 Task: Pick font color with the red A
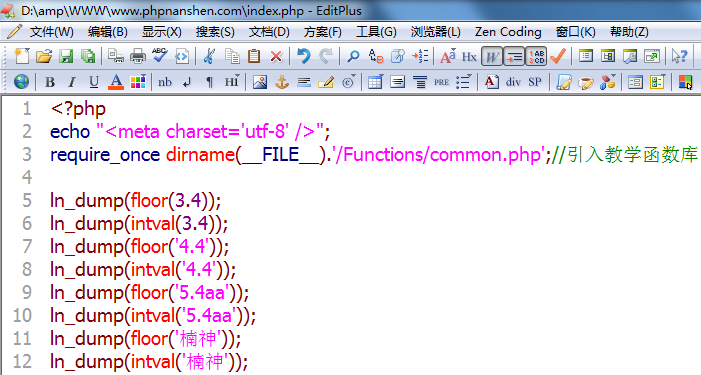[x=116, y=82]
